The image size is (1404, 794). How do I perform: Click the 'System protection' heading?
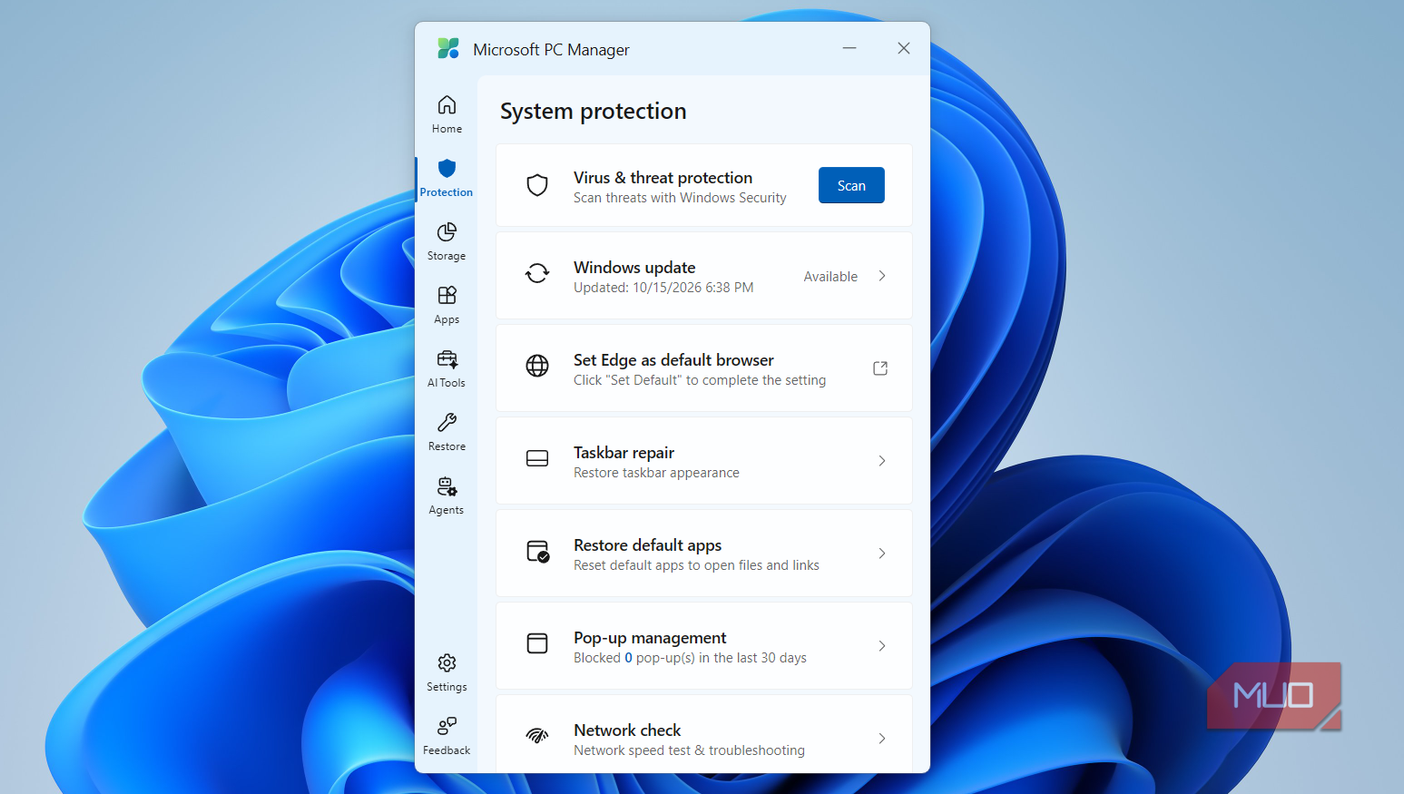593,111
